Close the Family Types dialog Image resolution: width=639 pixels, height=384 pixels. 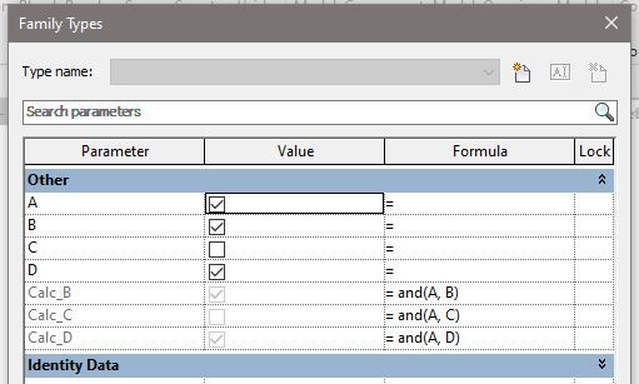click(611, 23)
